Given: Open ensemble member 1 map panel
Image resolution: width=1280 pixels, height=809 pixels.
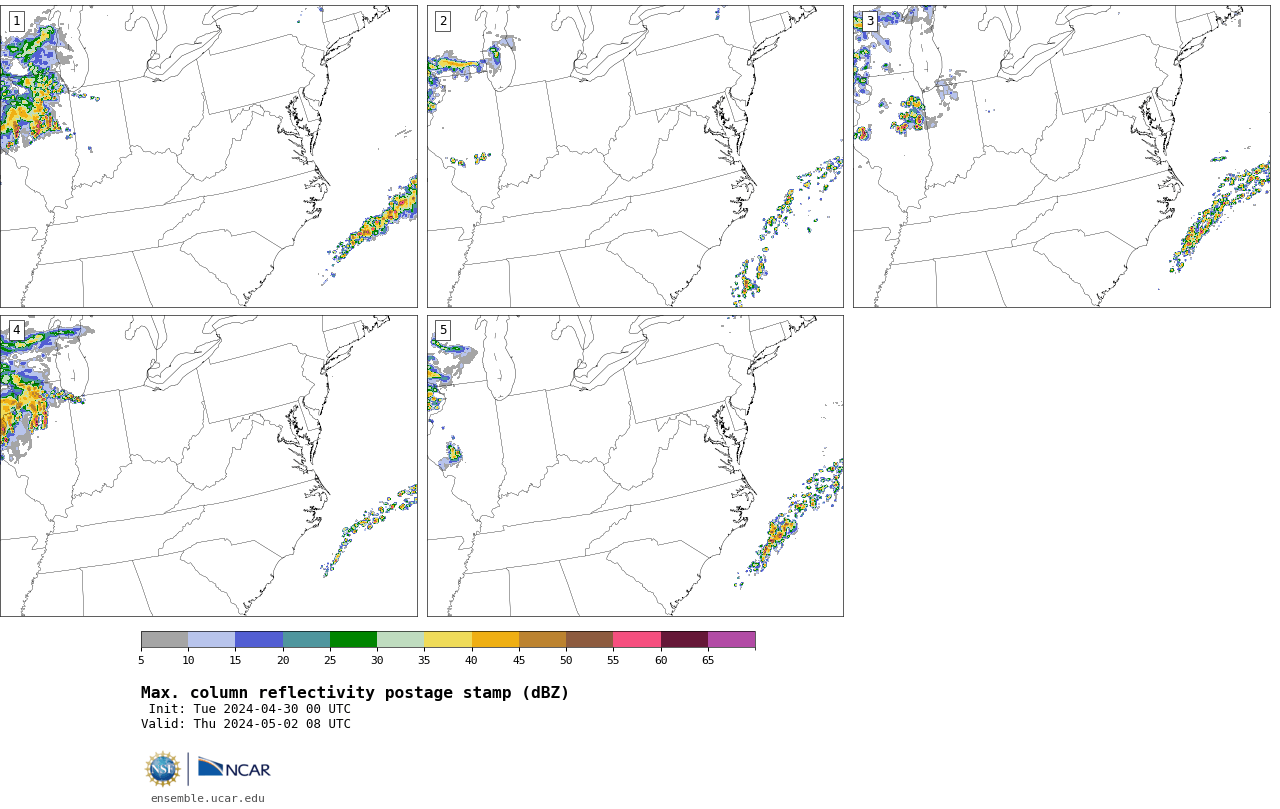Looking at the screenshot, I should [x=208, y=156].
